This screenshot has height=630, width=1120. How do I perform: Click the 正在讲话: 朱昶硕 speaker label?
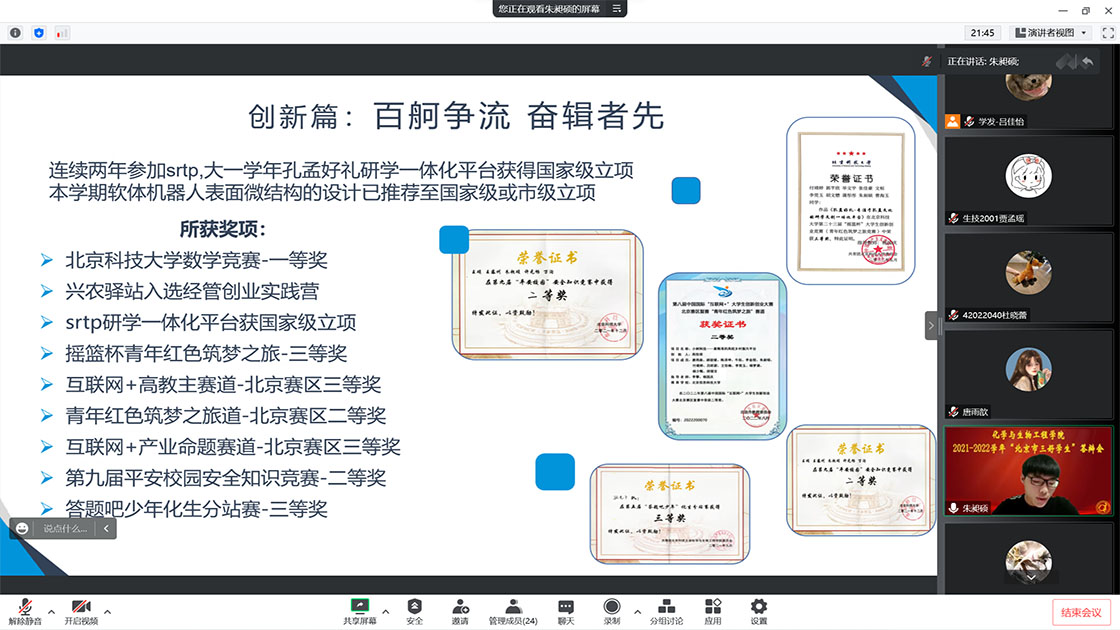[x=983, y=61]
